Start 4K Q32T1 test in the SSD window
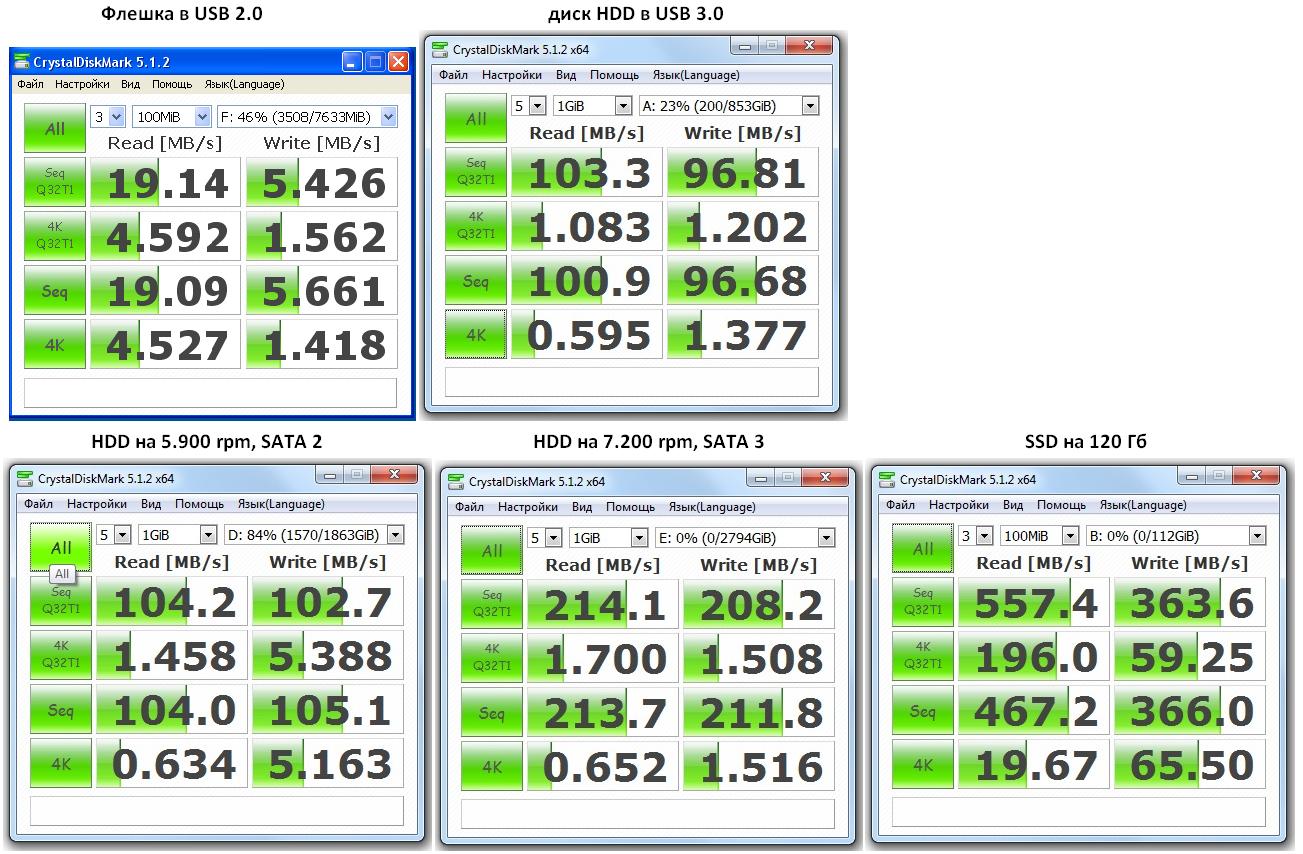Image resolution: width=1303 pixels, height=854 pixels. [923, 657]
